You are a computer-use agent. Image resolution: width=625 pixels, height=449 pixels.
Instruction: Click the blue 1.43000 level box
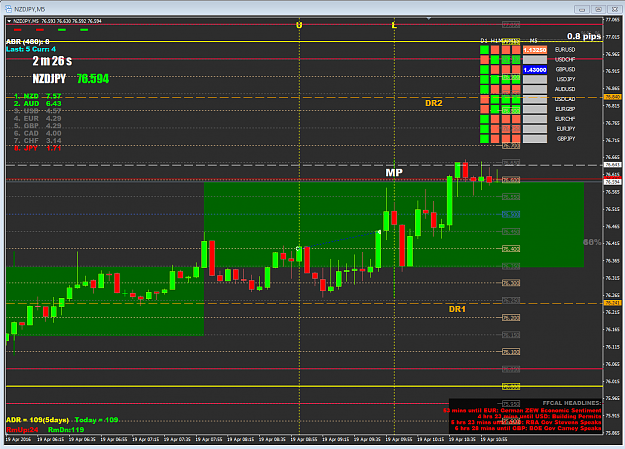535,70
